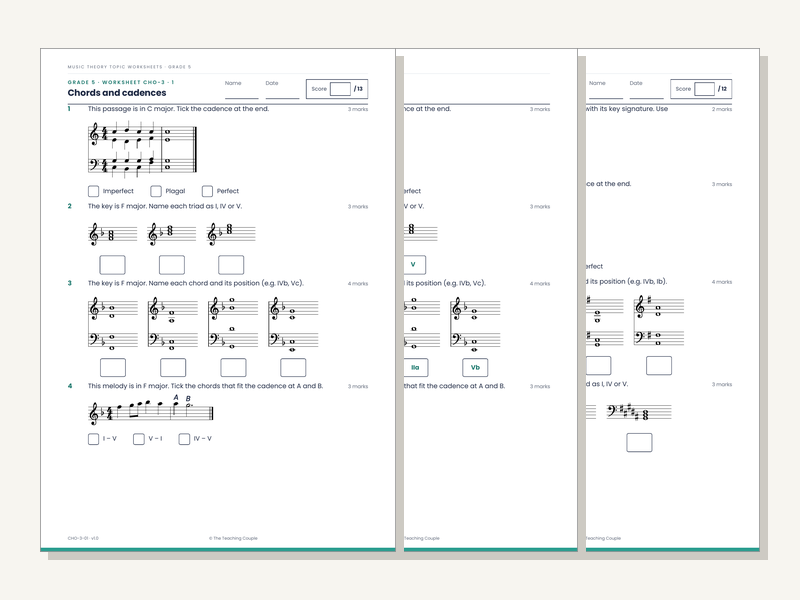The height and width of the screenshot is (600, 800).
Task: Click the answer box filled with V
Action: pos(414,265)
